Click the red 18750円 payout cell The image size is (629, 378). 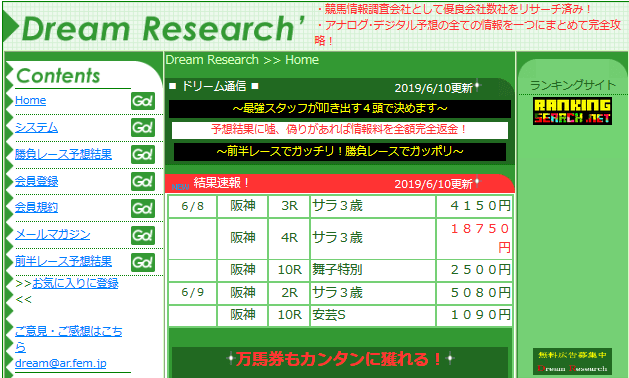[x=475, y=238]
